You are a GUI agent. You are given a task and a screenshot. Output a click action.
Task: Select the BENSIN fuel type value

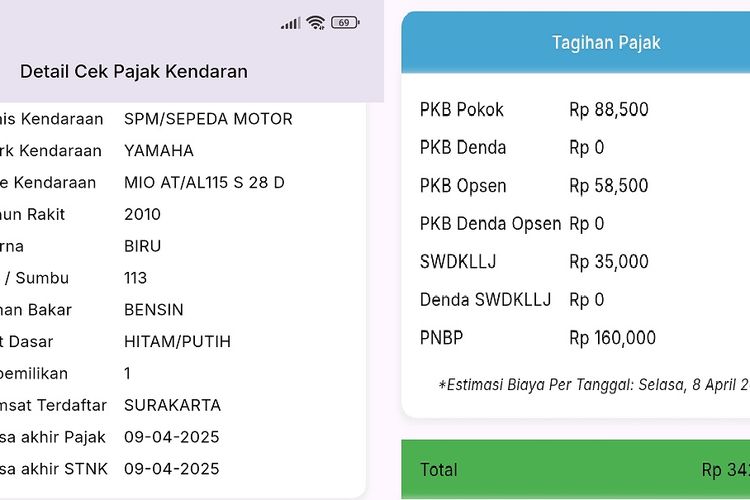coord(154,310)
